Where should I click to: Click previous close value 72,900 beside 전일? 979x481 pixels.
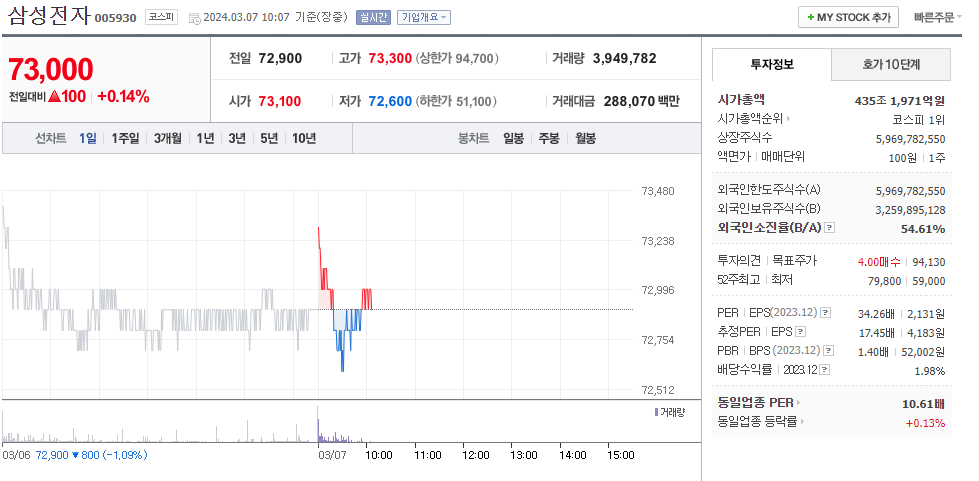[280, 59]
